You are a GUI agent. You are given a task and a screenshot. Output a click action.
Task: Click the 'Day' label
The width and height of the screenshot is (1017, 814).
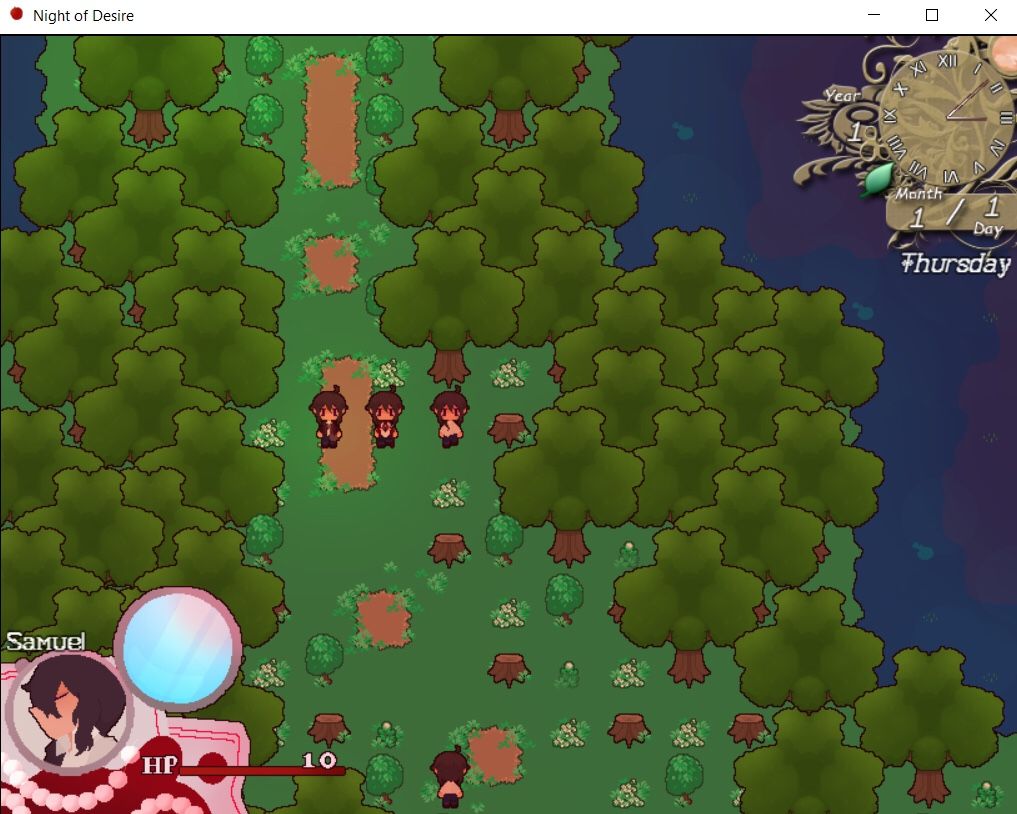988,229
